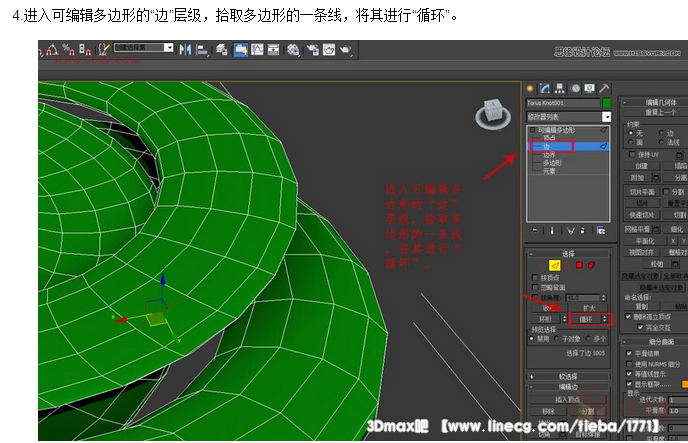Enable 使用 NURMS 细分 checkbox

[629, 364]
